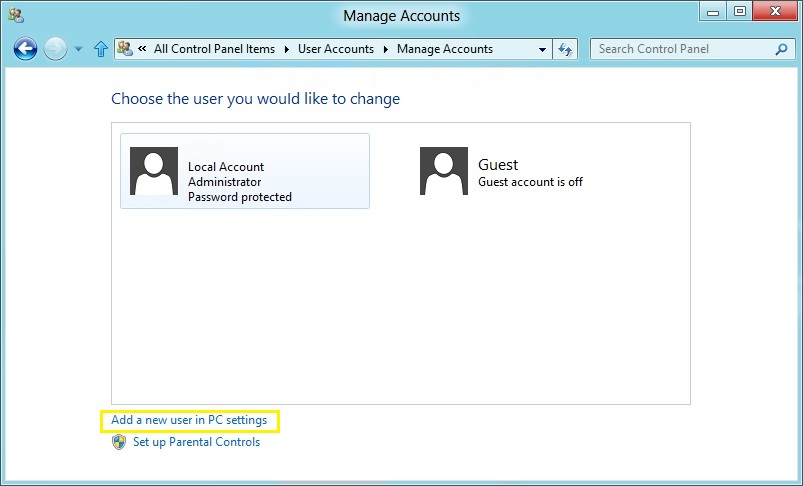Click the Back navigation arrow
Image resolution: width=803 pixels, height=486 pixels.
click(x=26, y=48)
